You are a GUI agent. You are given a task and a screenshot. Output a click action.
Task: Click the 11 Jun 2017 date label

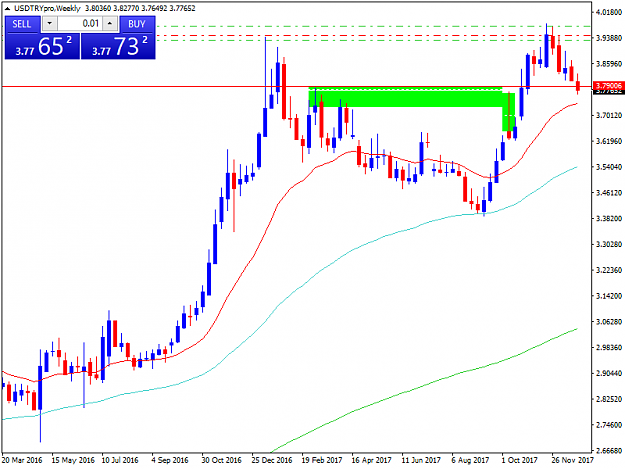click(421, 460)
